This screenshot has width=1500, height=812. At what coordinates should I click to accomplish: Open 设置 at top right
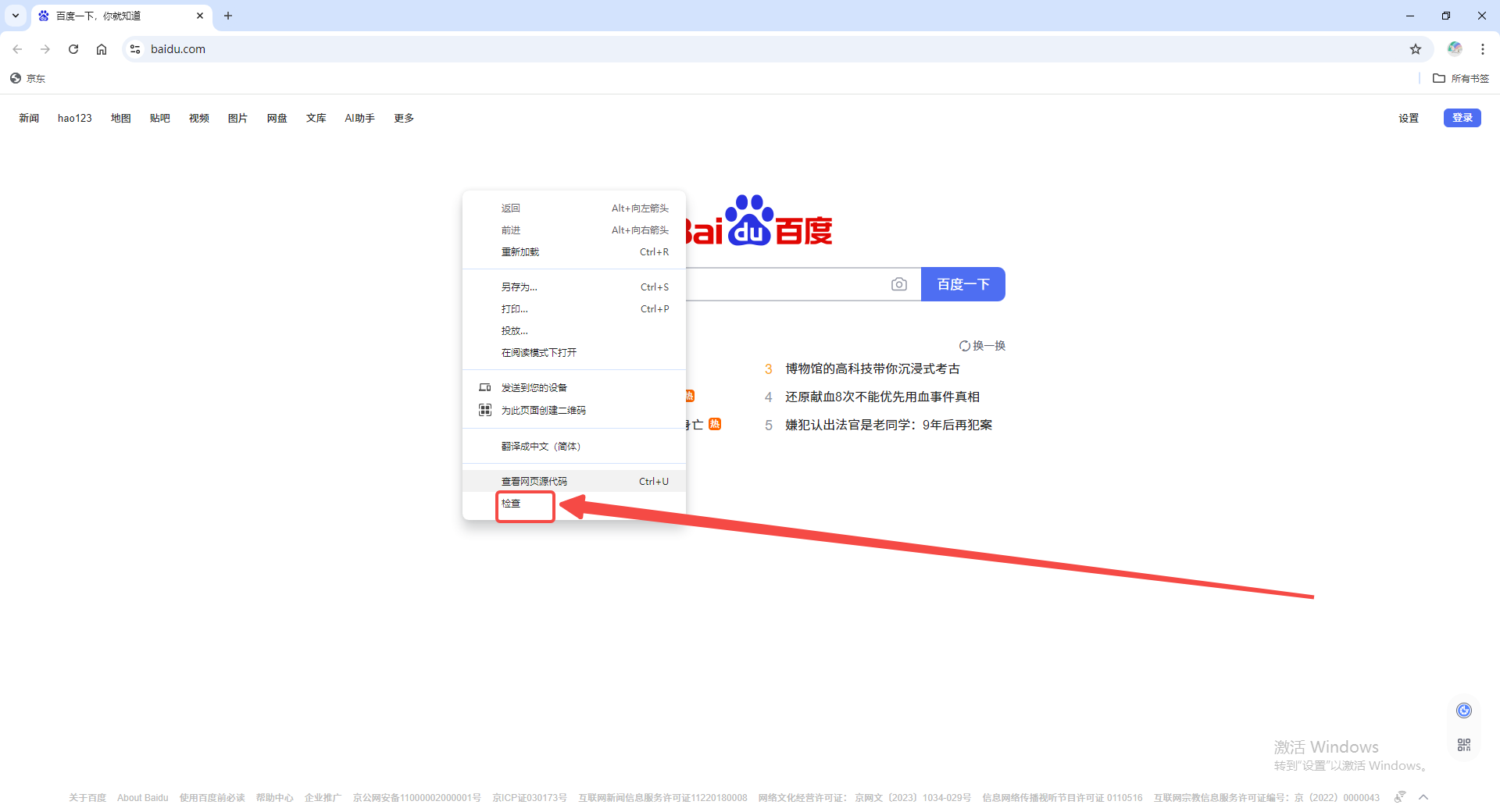(x=1409, y=118)
